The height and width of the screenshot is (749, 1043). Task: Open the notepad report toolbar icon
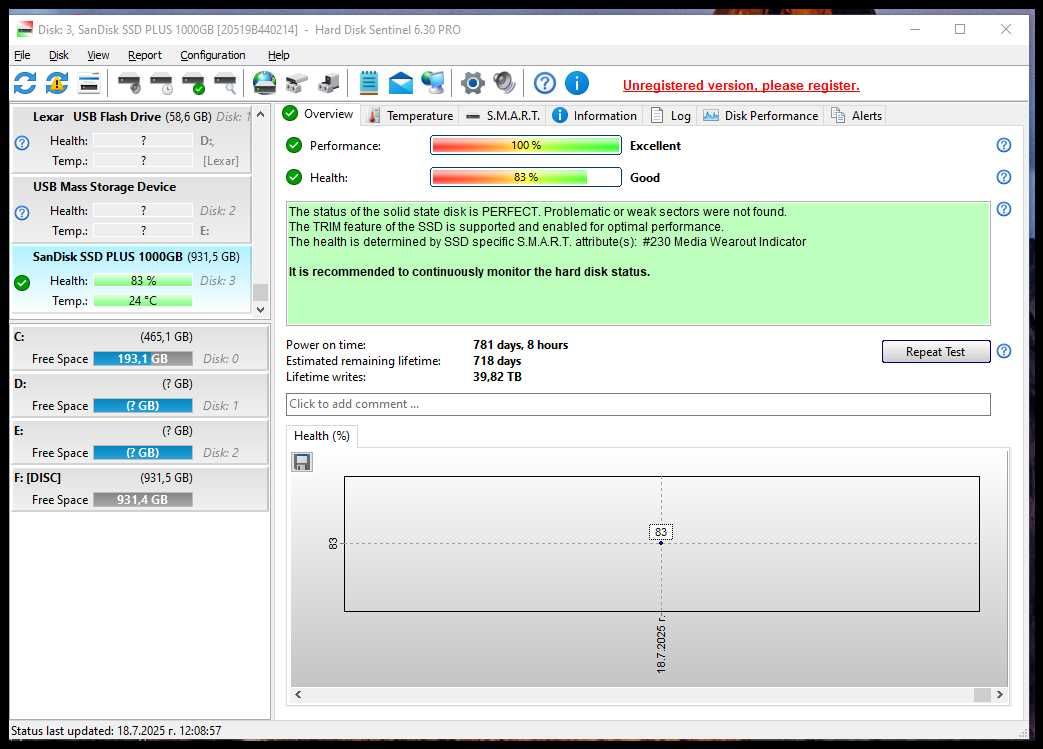369,83
